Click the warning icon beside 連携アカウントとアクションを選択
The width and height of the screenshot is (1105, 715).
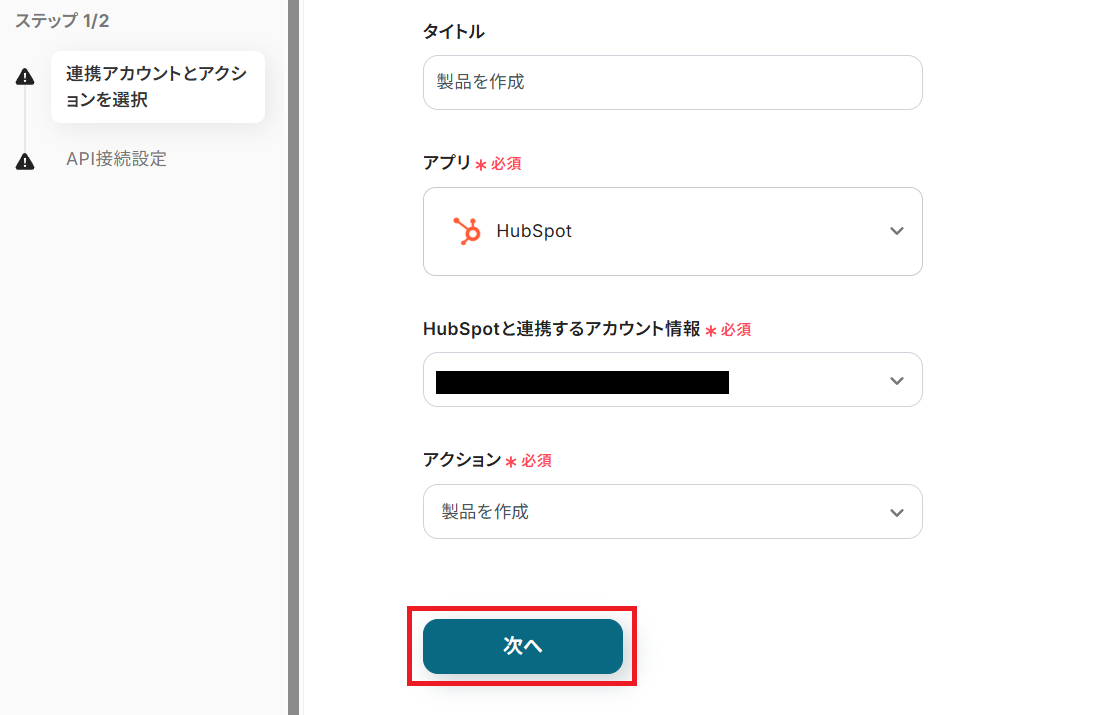(25, 77)
